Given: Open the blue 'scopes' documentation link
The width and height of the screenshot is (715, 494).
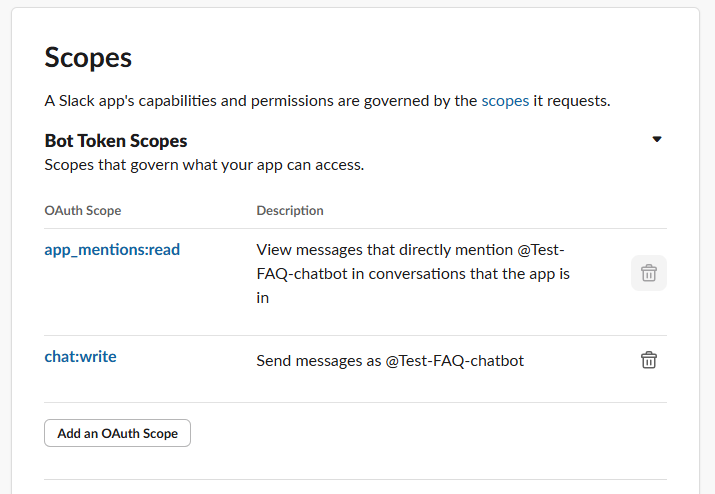Looking at the screenshot, I should point(505,101).
